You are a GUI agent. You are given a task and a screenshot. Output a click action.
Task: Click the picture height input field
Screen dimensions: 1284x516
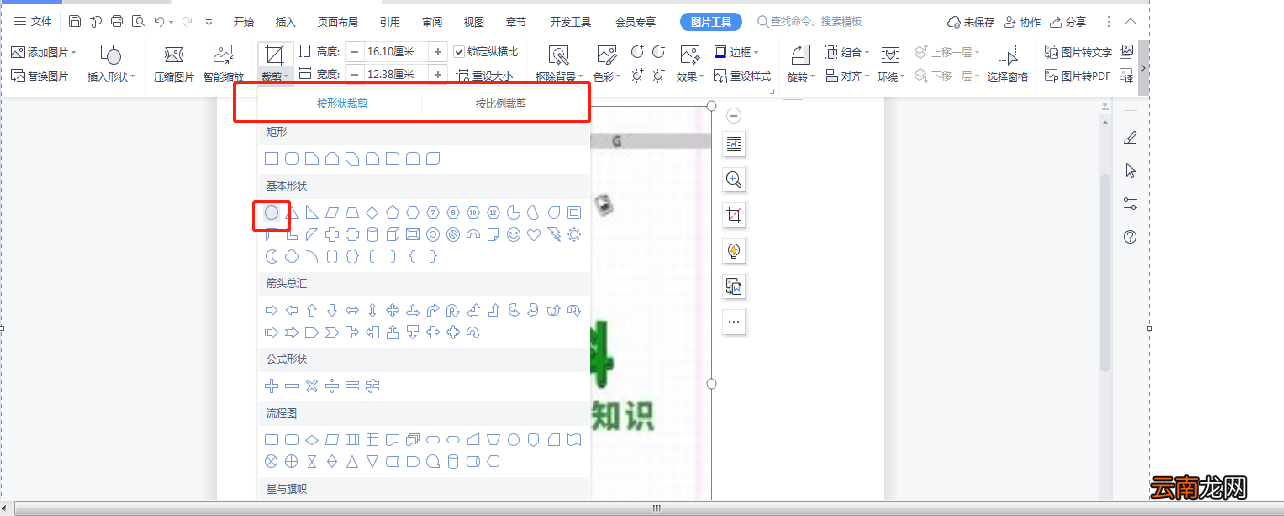point(396,50)
